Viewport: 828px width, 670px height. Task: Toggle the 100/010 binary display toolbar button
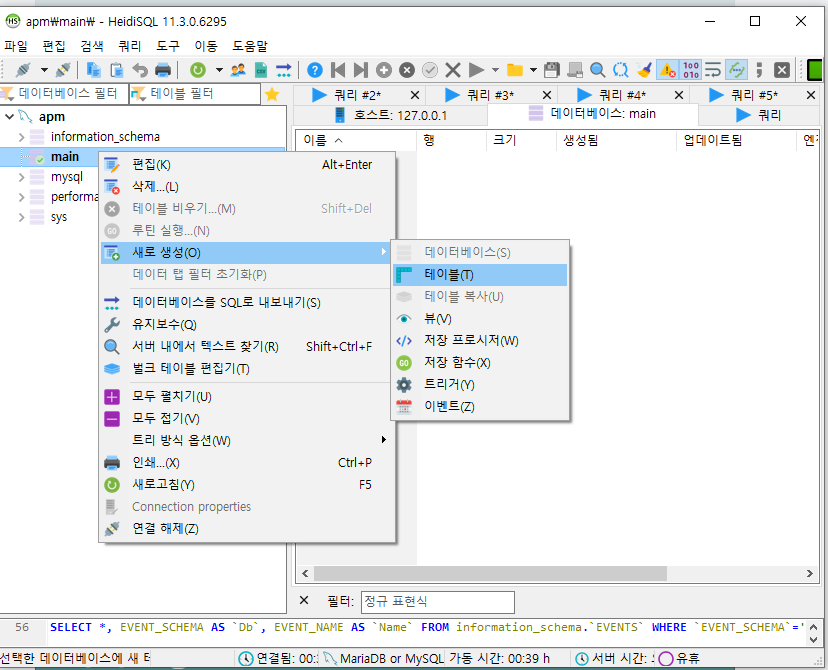coord(691,70)
